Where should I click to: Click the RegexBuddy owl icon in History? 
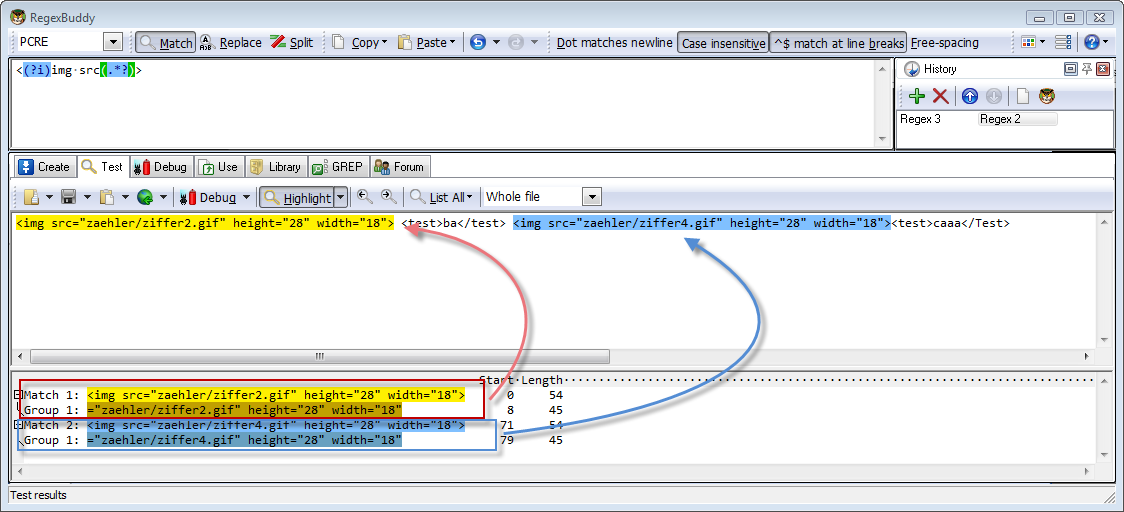(1047, 96)
